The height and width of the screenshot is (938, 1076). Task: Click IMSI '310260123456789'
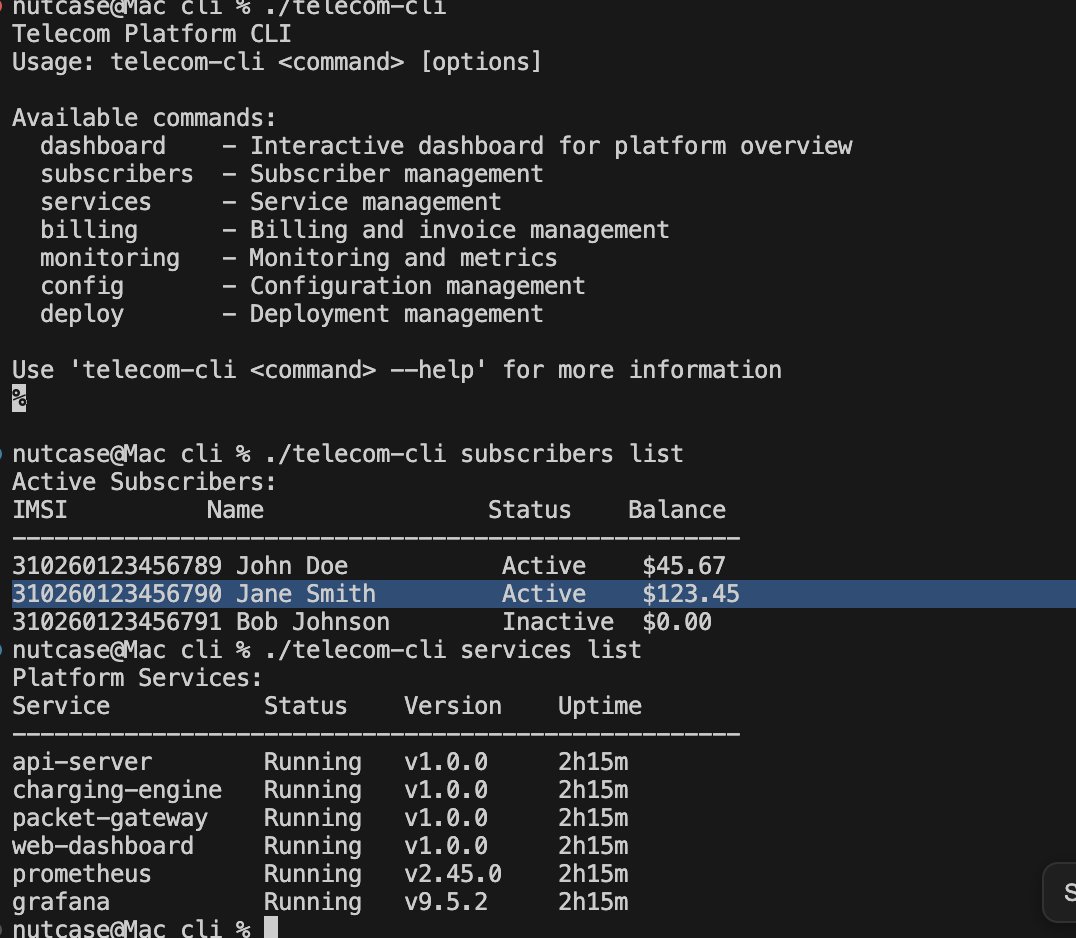pos(117,566)
